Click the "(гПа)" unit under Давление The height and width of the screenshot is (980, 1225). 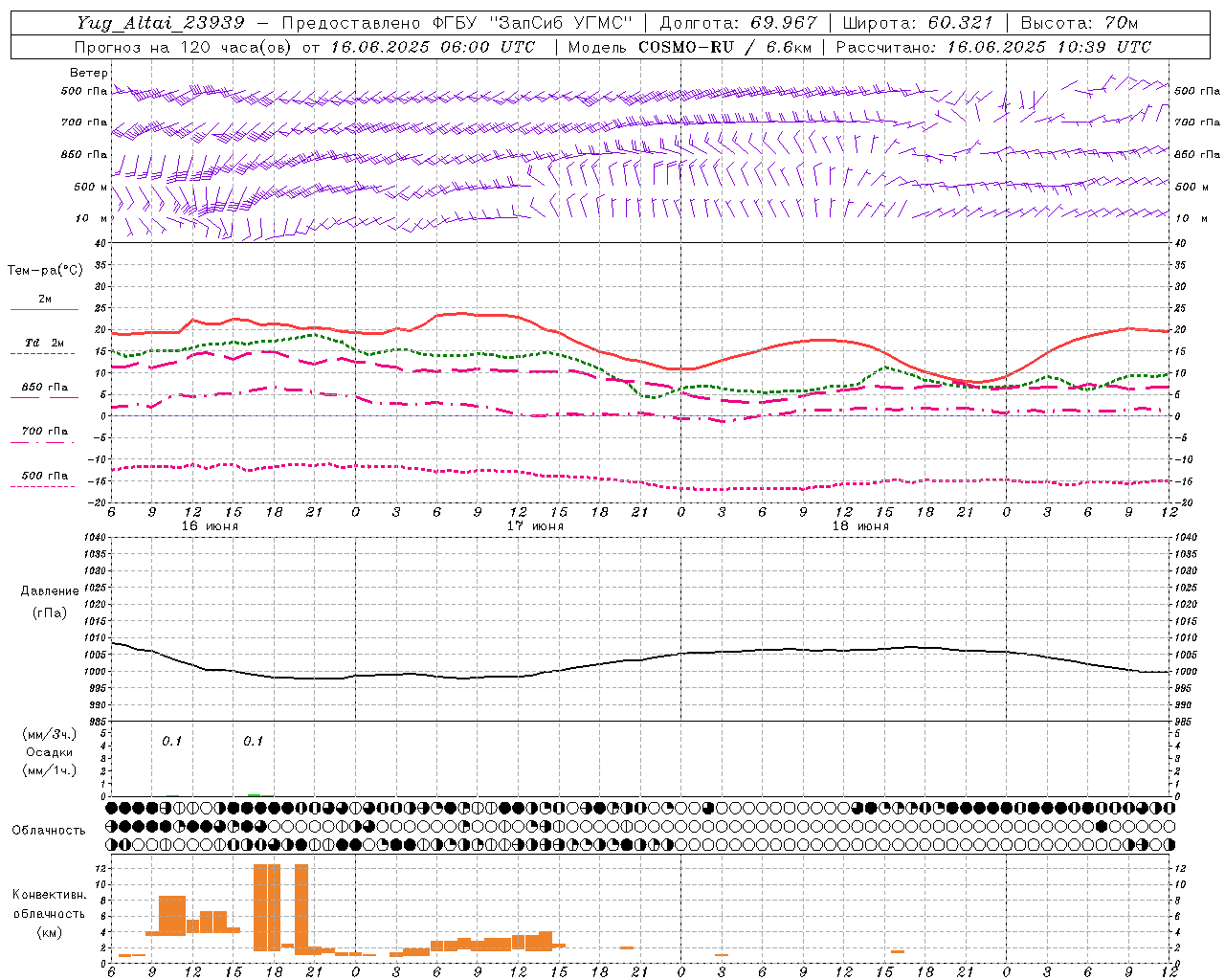pyautogui.click(x=50, y=612)
